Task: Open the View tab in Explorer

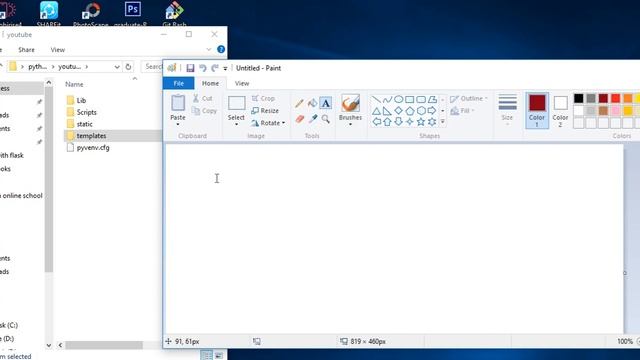Action: coord(58,50)
